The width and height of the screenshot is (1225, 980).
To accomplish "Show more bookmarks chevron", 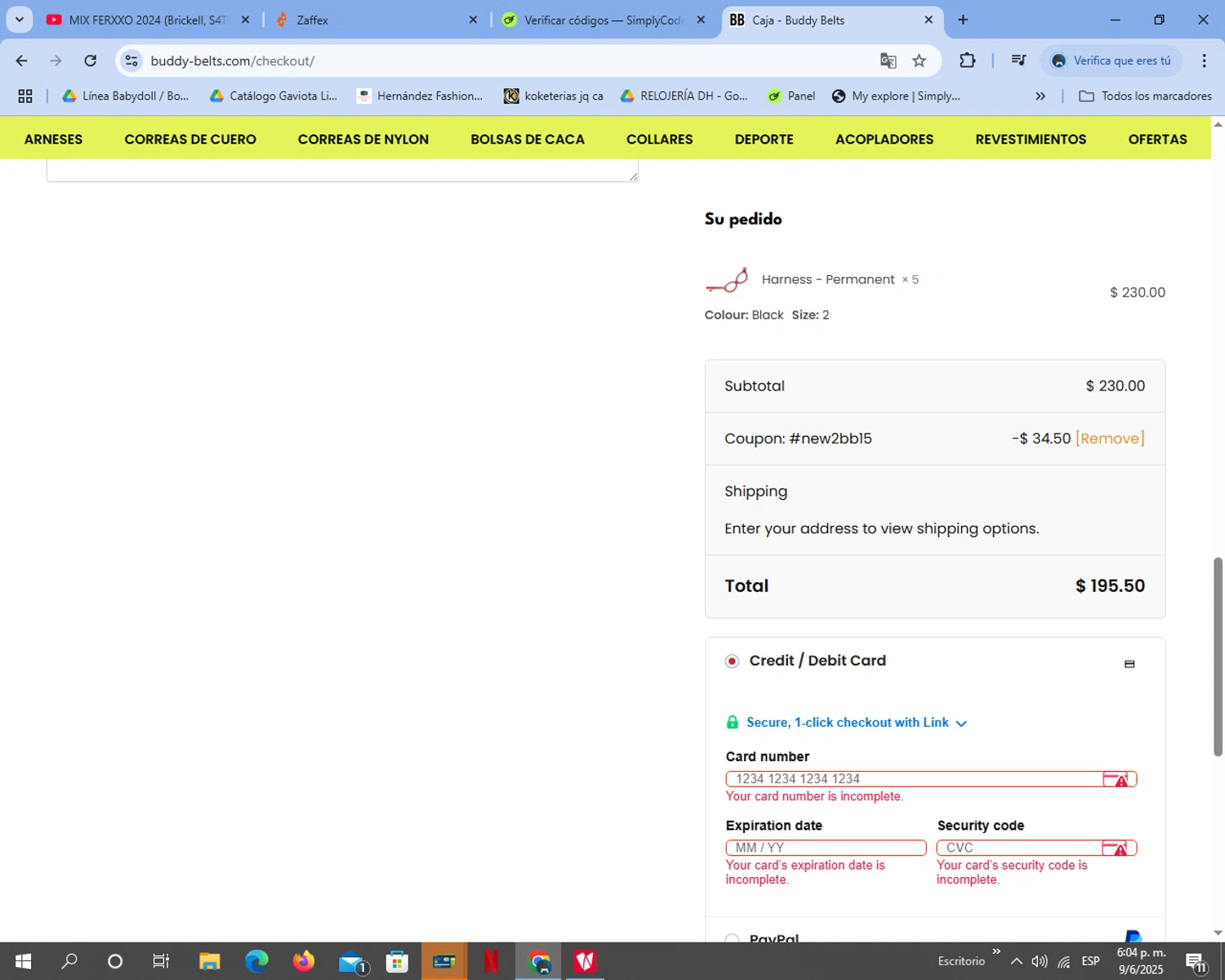I will pyautogui.click(x=1040, y=96).
